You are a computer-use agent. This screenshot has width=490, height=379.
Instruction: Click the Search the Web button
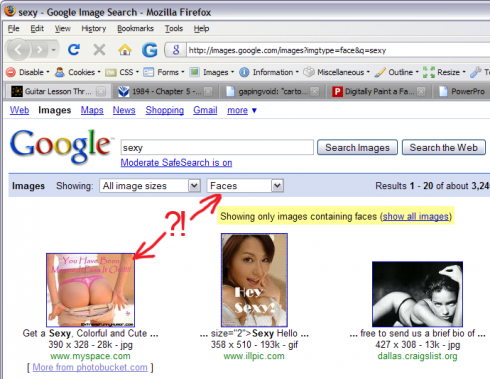click(x=444, y=147)
